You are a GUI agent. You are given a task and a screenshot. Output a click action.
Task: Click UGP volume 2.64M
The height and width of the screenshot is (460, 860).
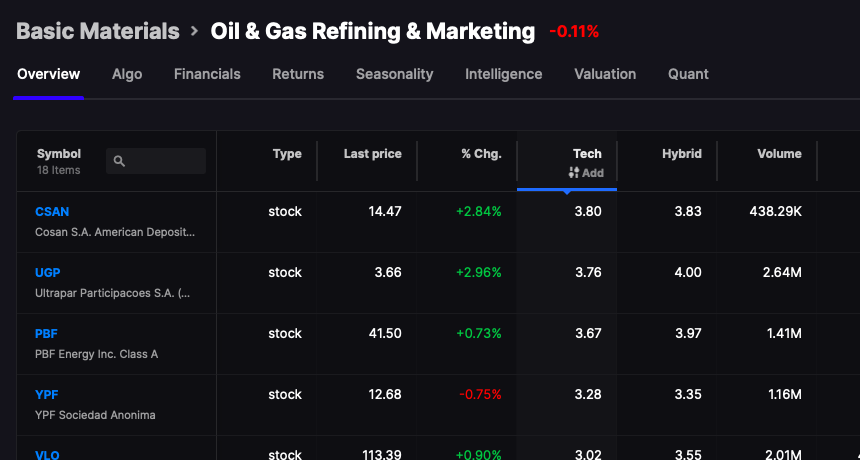782,272
